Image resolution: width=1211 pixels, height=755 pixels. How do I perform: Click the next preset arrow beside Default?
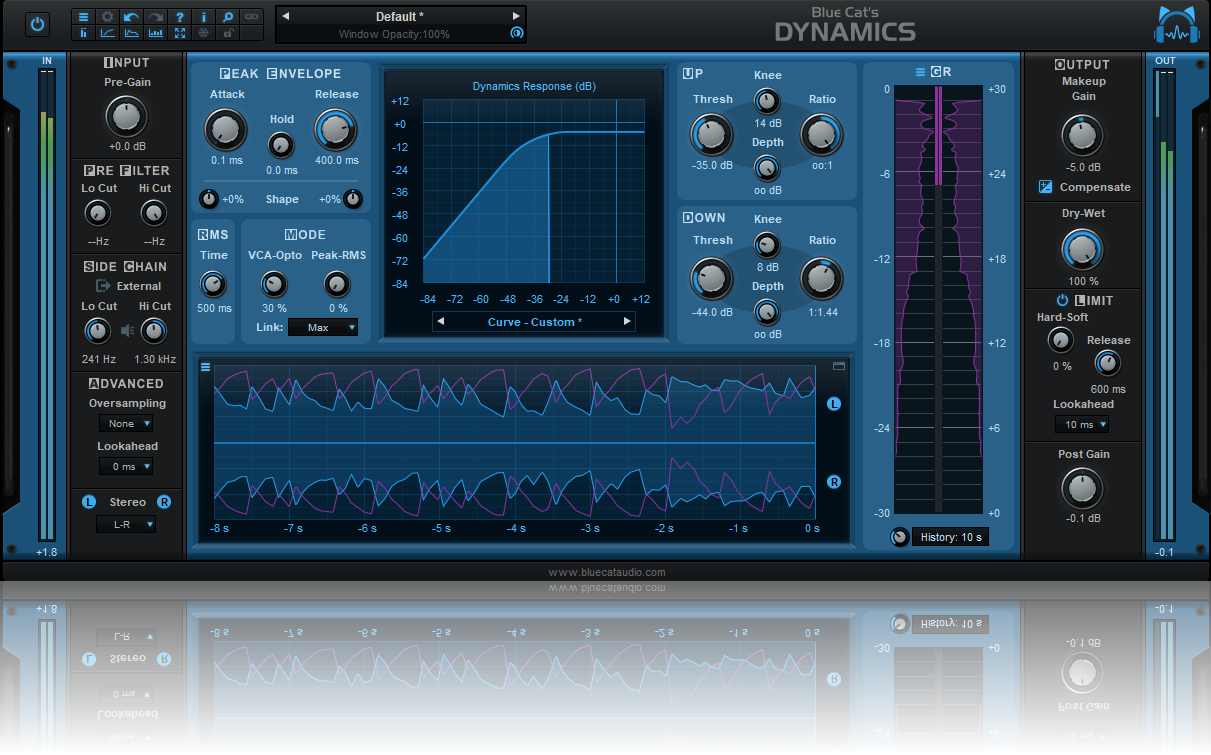click(x=516, y=15)
